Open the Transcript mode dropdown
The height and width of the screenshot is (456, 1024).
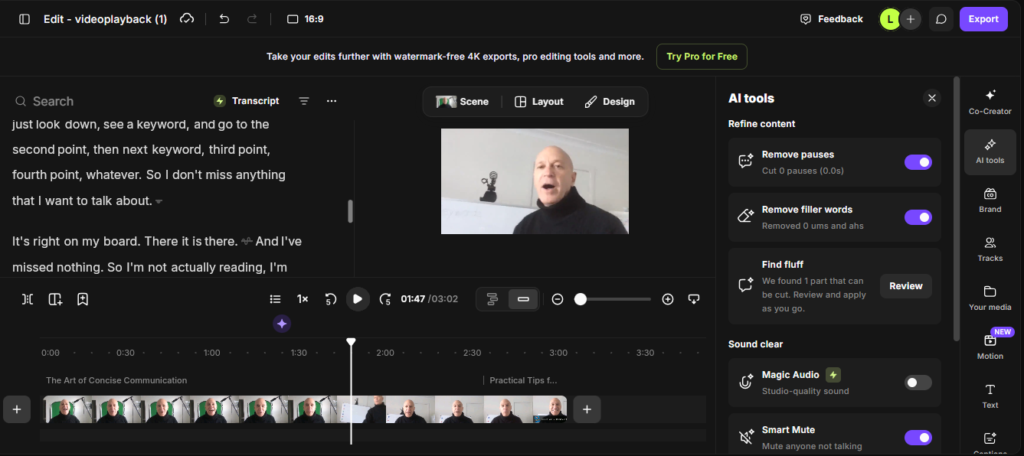pos(246,101)
